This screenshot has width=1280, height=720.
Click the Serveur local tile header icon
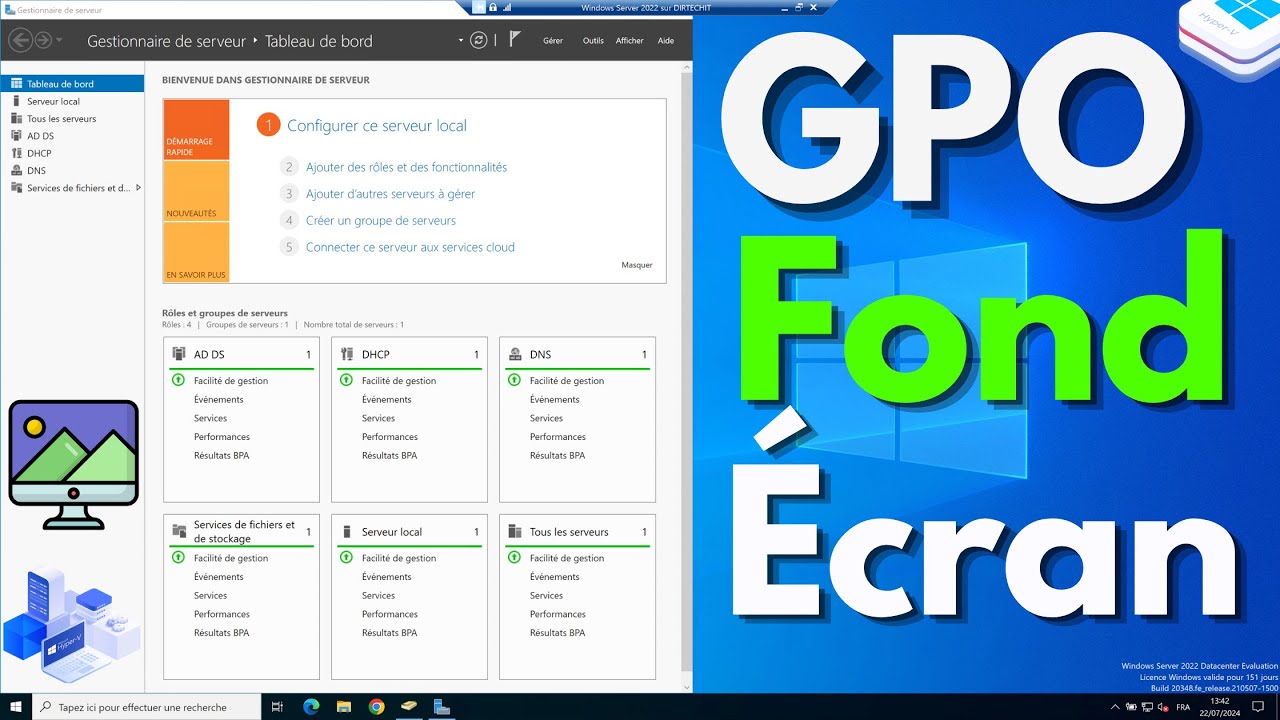coord(347,532)
